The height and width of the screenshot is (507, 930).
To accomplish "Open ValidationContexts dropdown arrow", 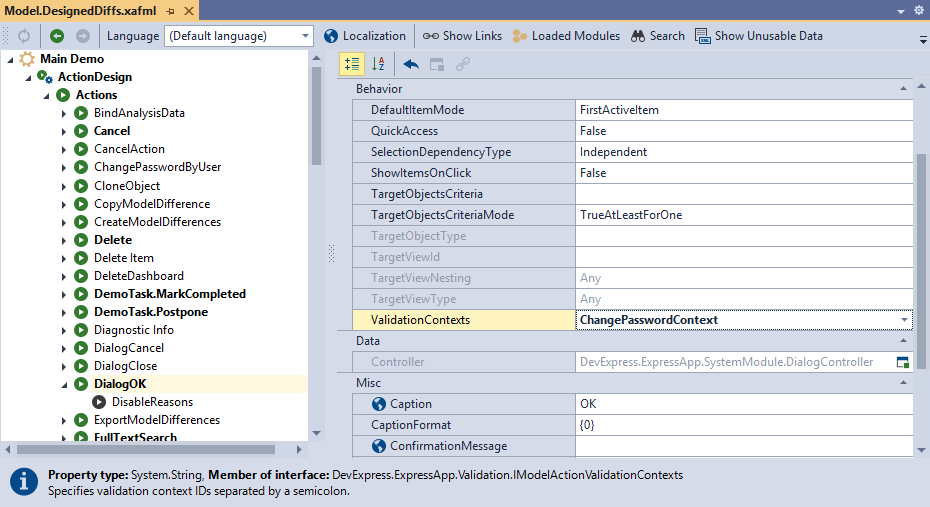I will click(904, 320).
